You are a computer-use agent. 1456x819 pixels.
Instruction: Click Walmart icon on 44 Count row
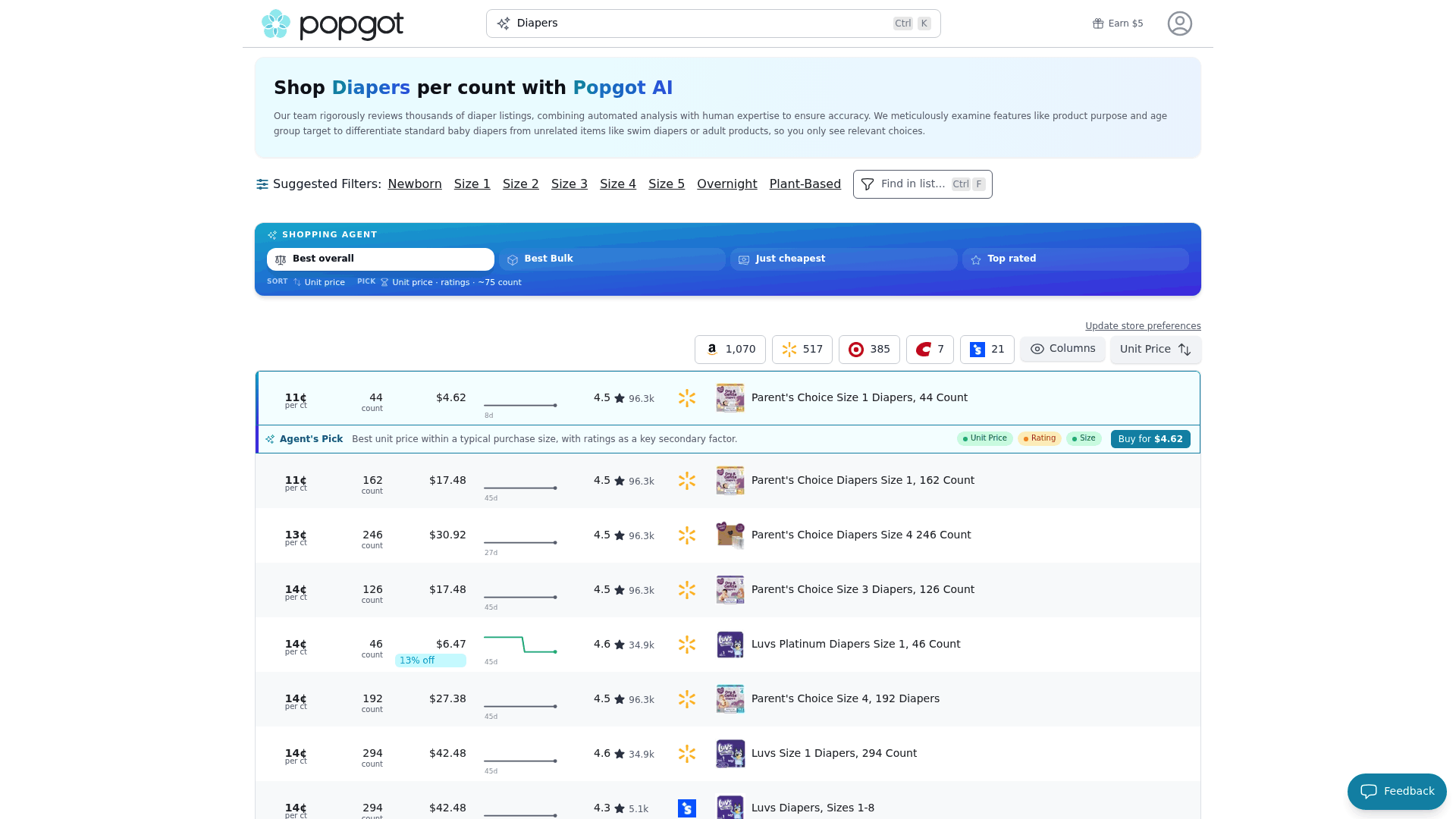[x=687, y=398]
